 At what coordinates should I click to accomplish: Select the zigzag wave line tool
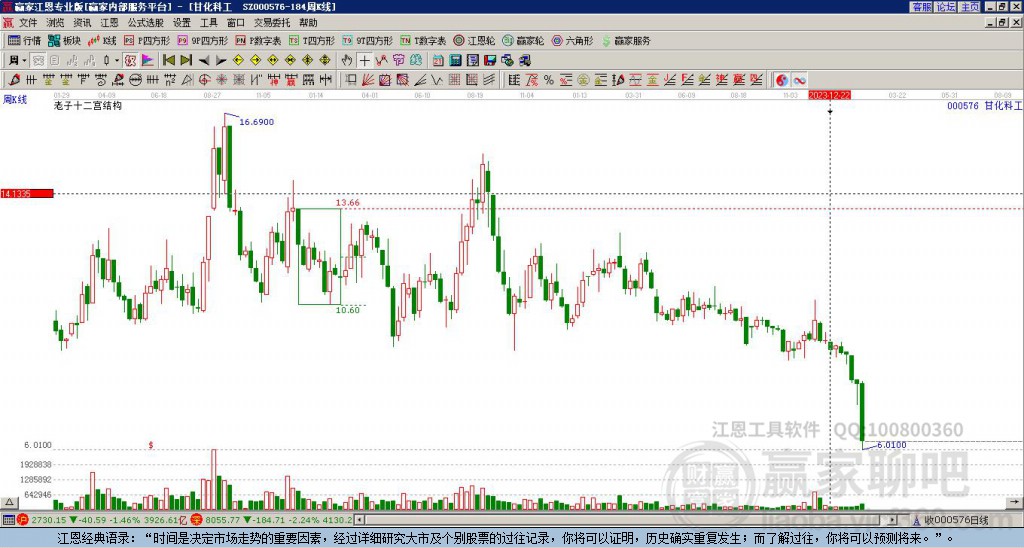coord(437,80)
